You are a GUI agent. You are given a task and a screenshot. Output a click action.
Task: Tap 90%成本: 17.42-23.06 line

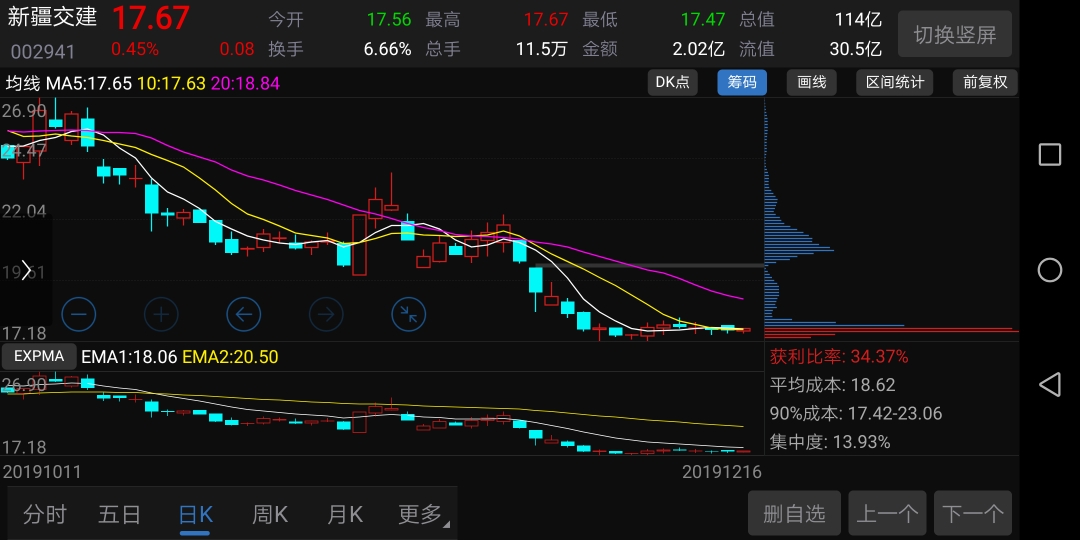856,413
